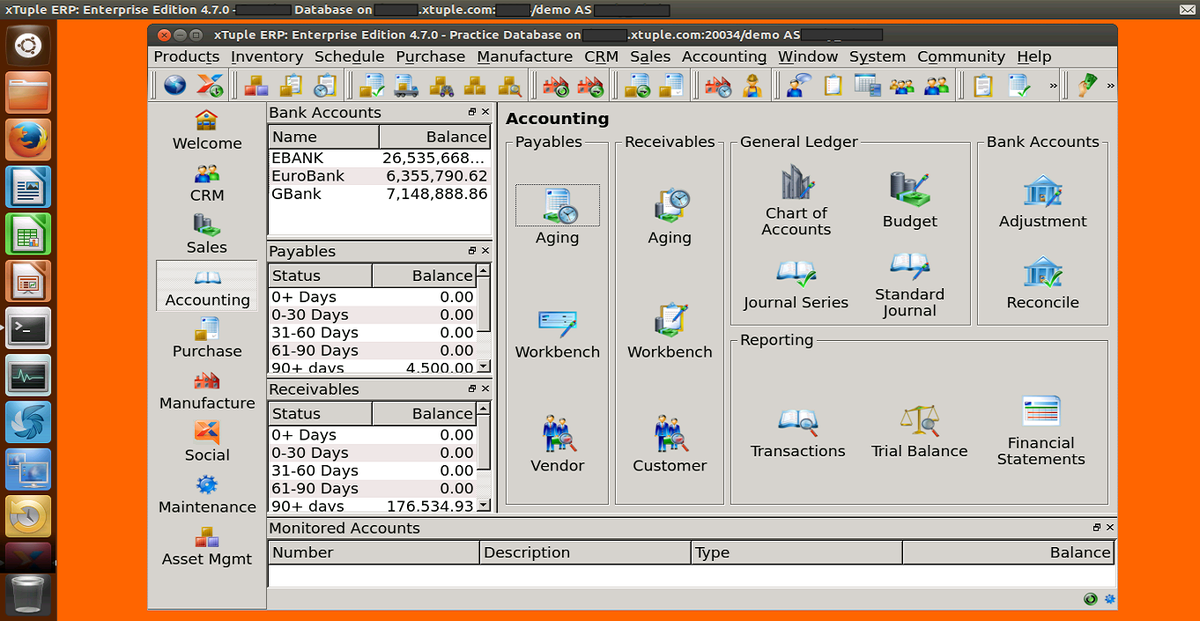Open the Ubuntu Dash search button
The image size is (1200, 621).
[28, 45]
